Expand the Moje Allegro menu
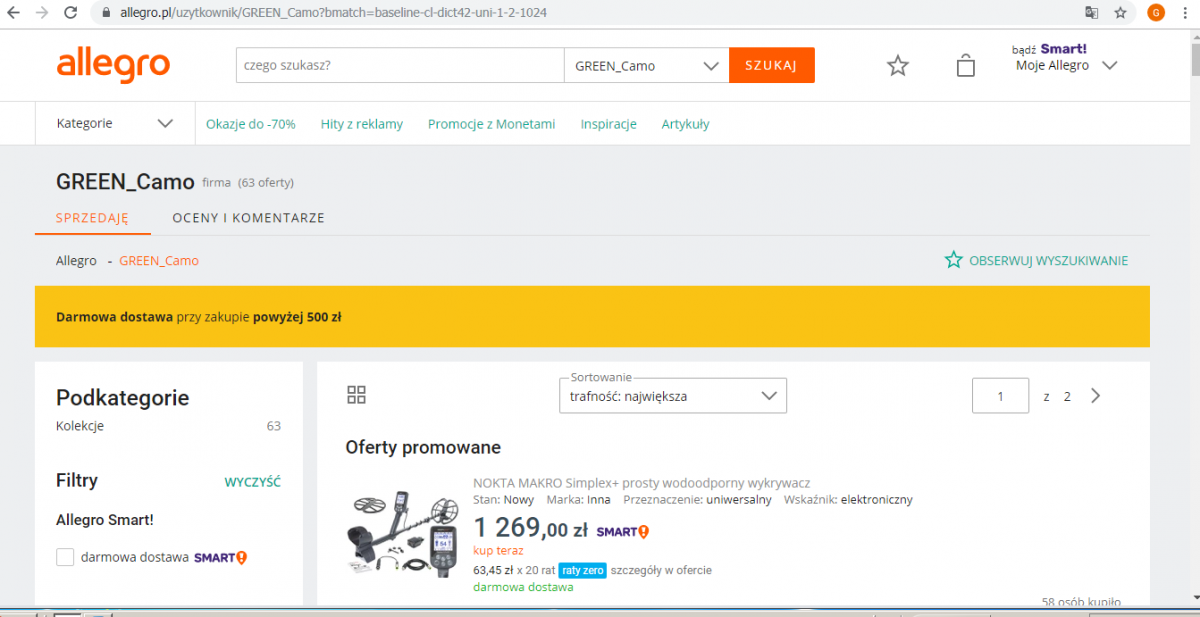1200x617 pixels. tap(1066, 66)
